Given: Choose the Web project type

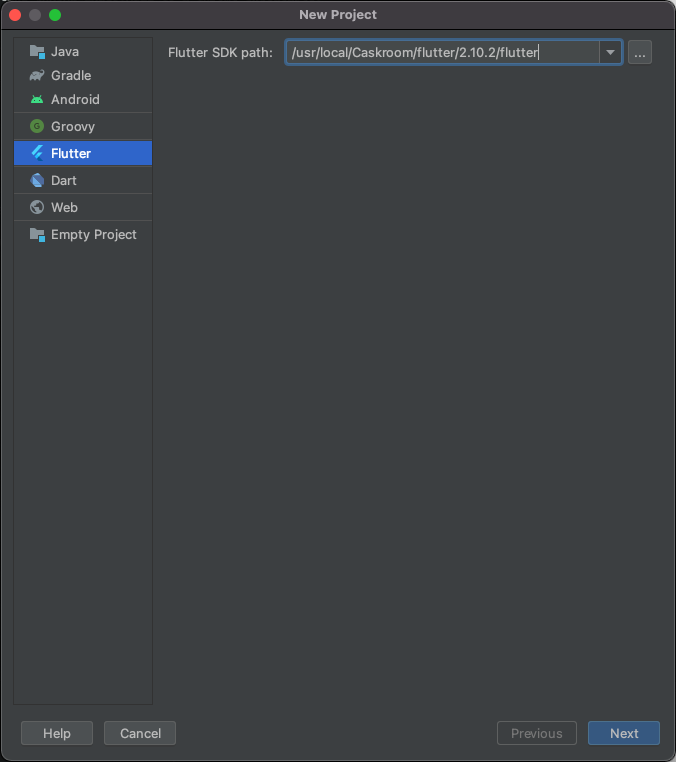Looking at the screenshot, I should 83,208.
